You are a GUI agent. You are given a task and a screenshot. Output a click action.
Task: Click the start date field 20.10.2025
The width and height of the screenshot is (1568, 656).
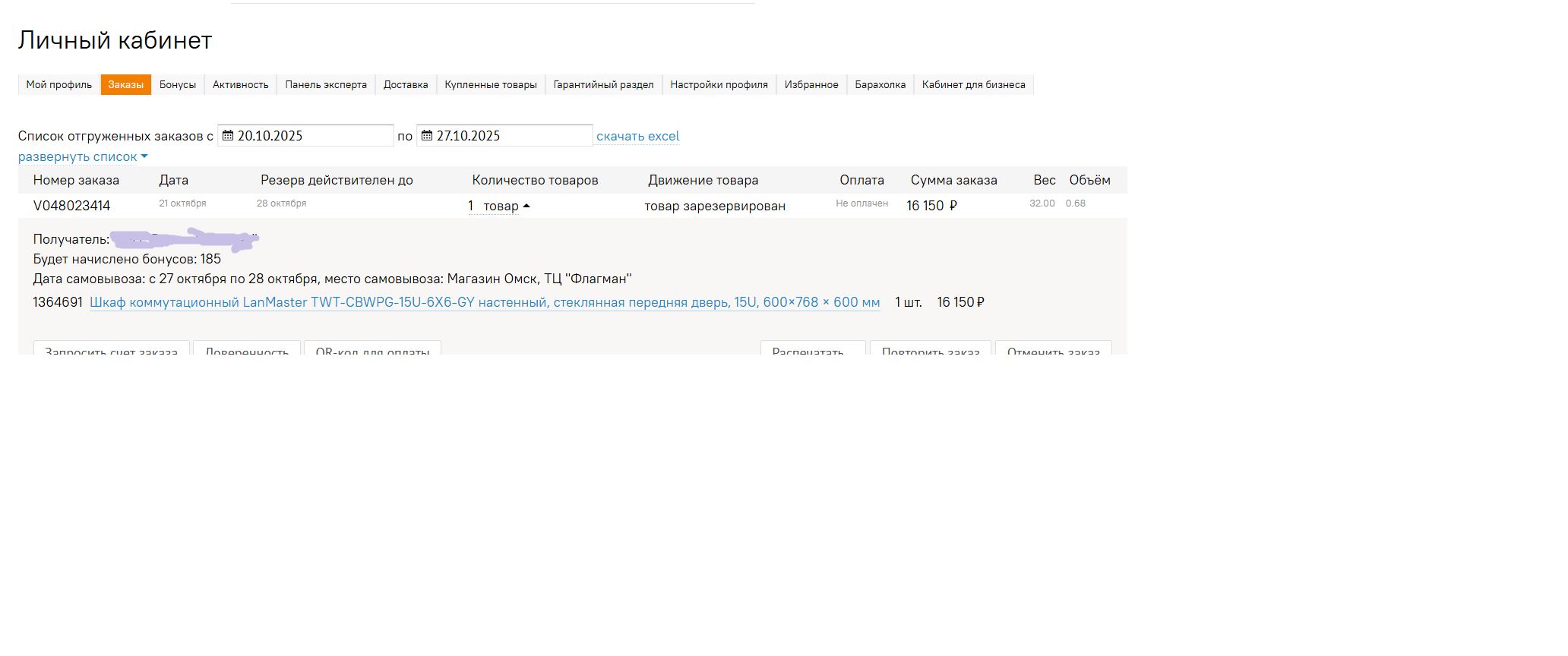(x=311, y=136)
